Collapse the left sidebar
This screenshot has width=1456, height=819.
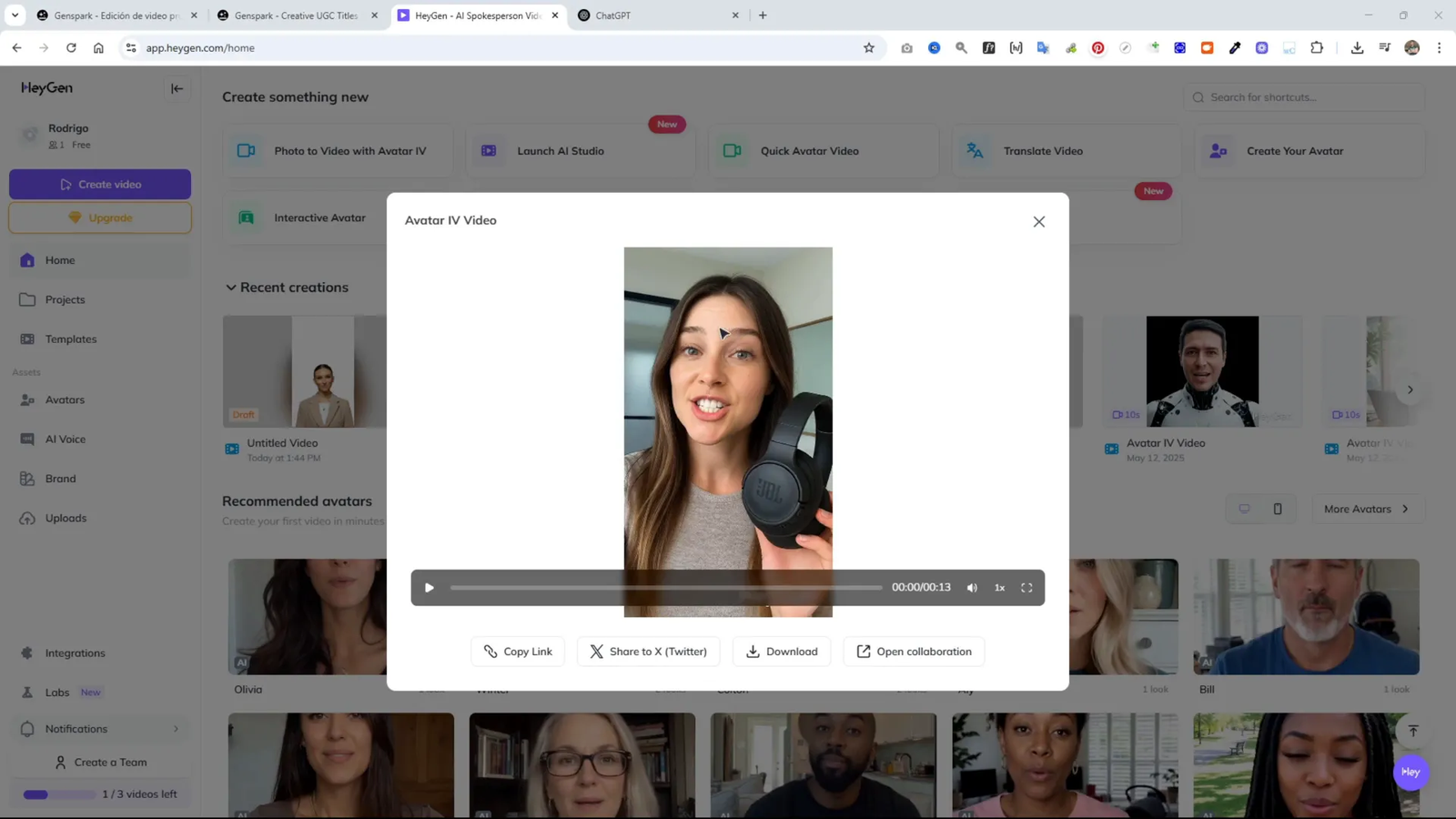pyautogui.click(x=177, y=88)
